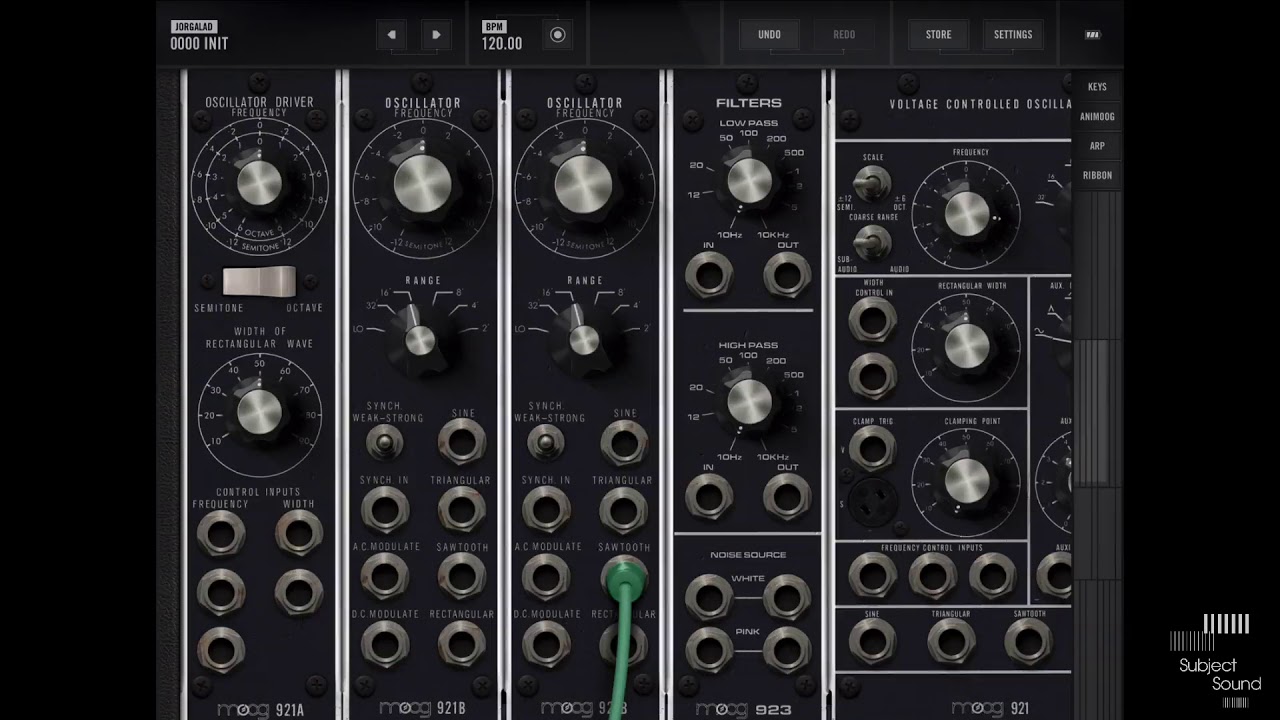
Task: Tap the middle Frequency Control Inputs jack on 921
Action: [932, 575]
